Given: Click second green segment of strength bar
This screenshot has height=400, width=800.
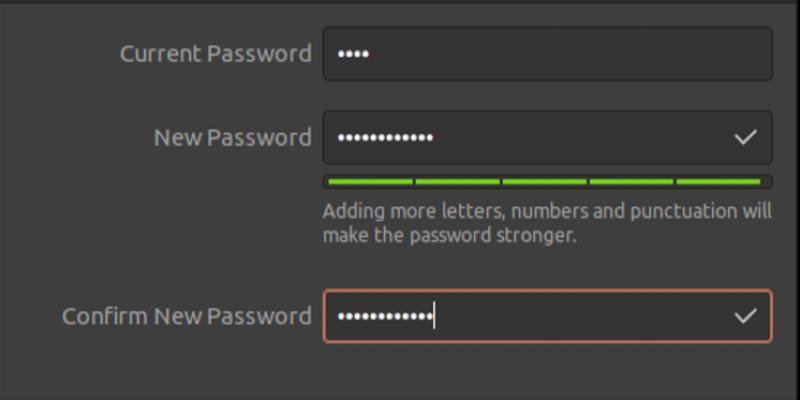Looking at the screenshot, I should click(457, 182).
